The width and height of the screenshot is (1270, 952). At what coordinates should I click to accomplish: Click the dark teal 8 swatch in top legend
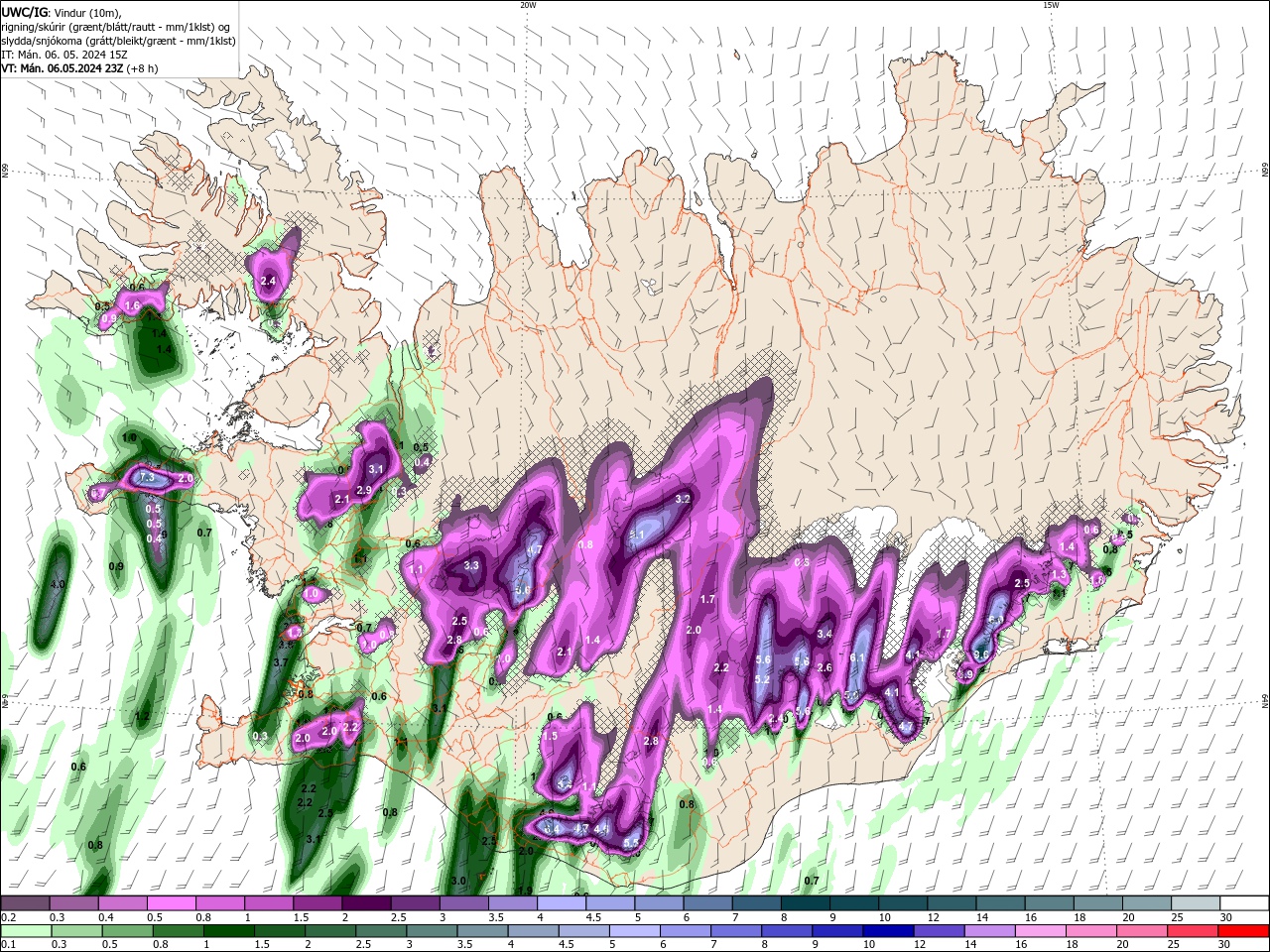tap(806, 903)
